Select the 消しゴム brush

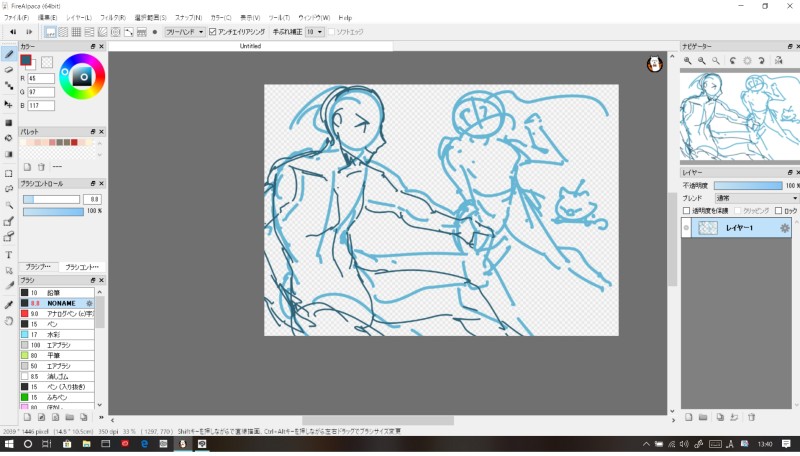coord(57,376)
